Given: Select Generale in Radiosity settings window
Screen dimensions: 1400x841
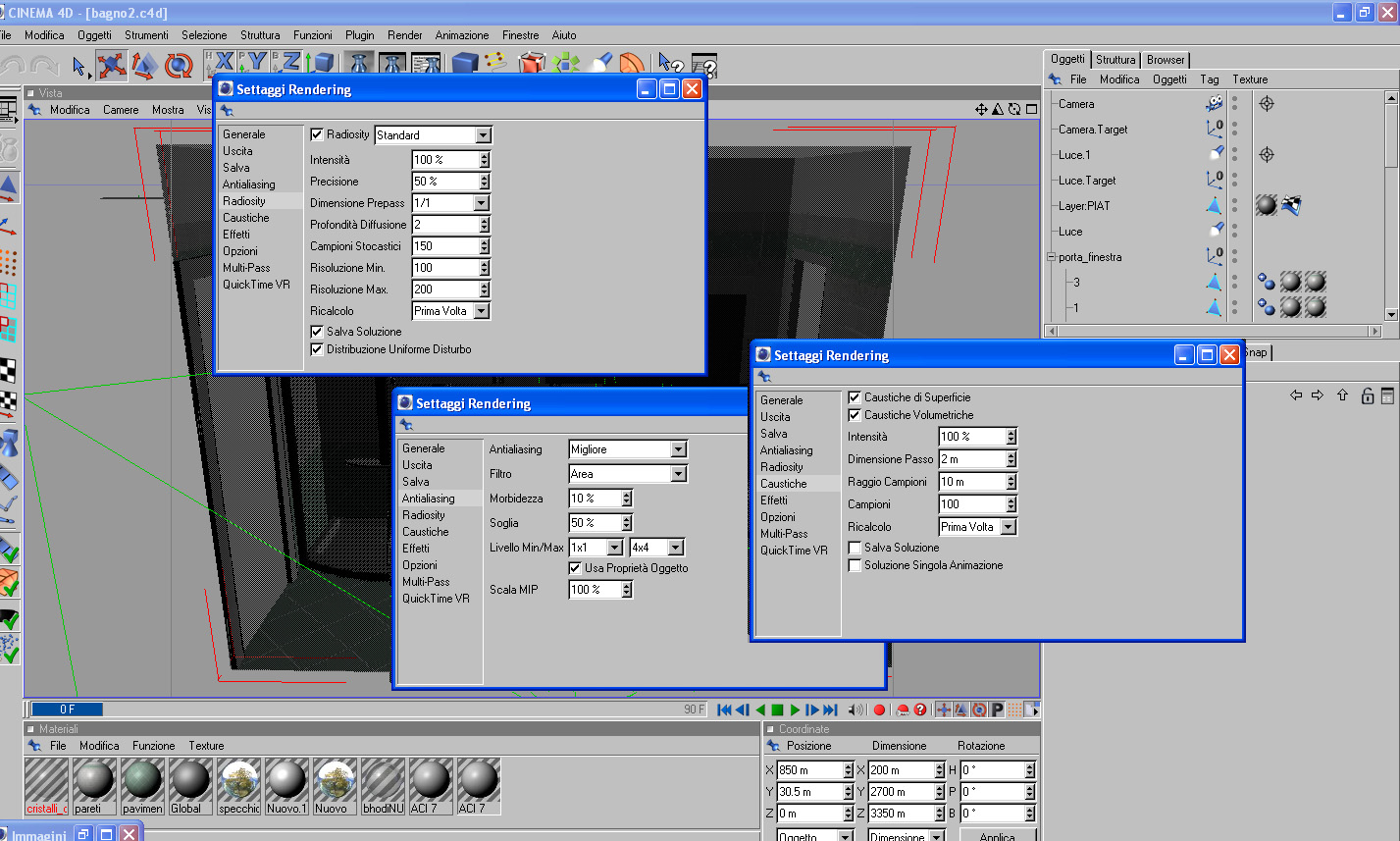Looking at the screenshot, I should (243, 134).
